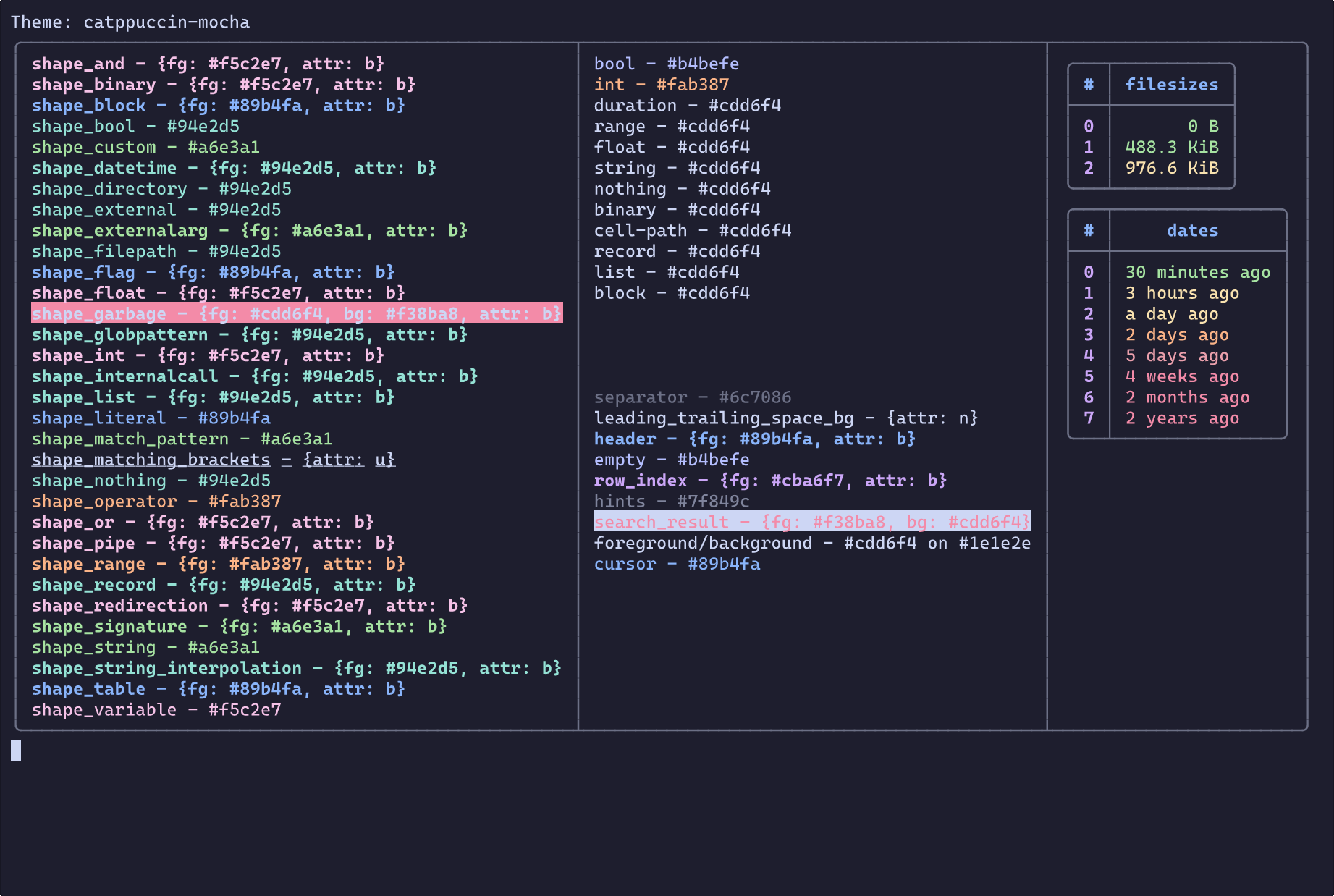Select the shape_binary entry

(x=224, y=85)
